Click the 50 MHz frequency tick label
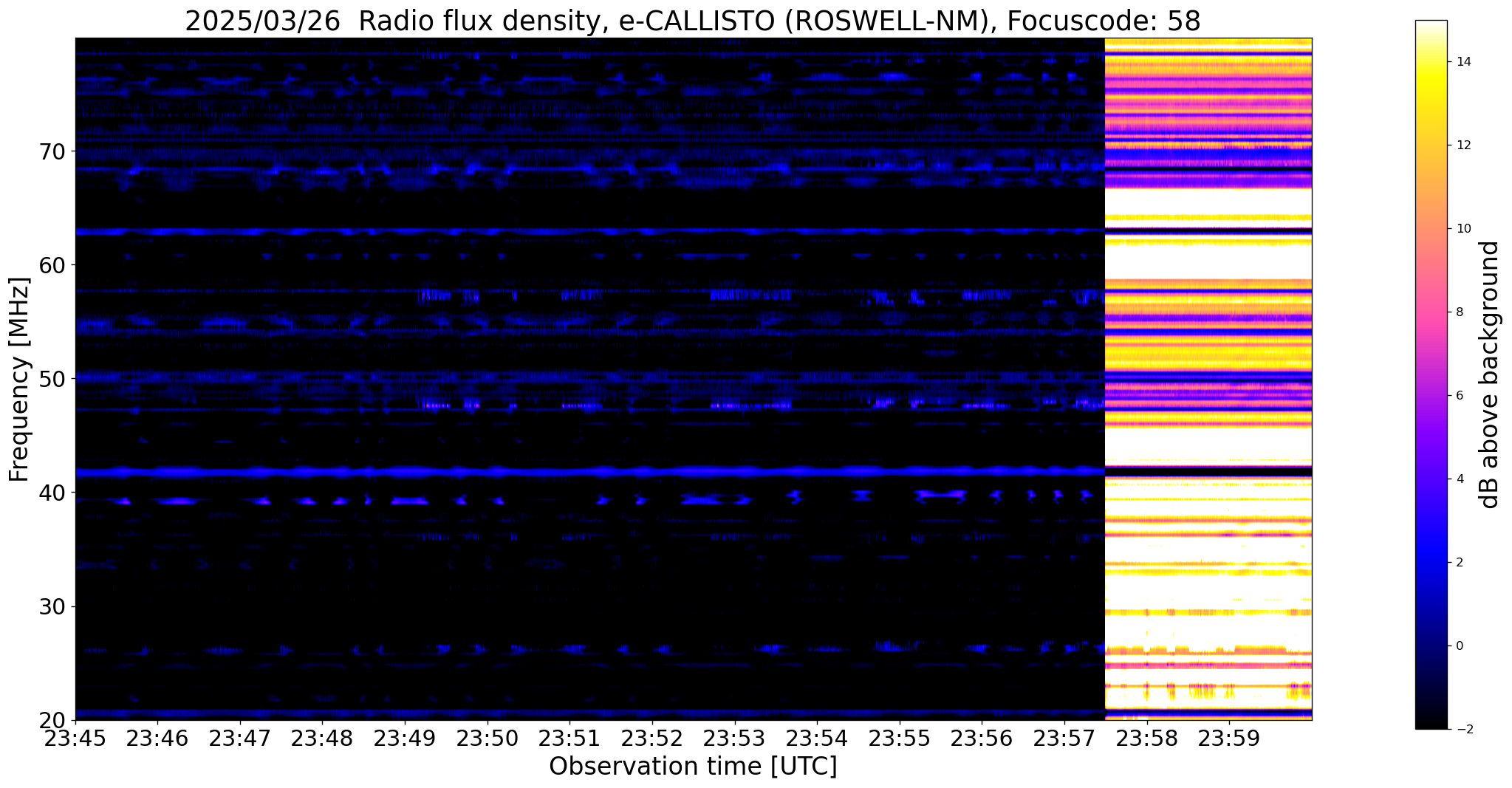 pos(52,379)
